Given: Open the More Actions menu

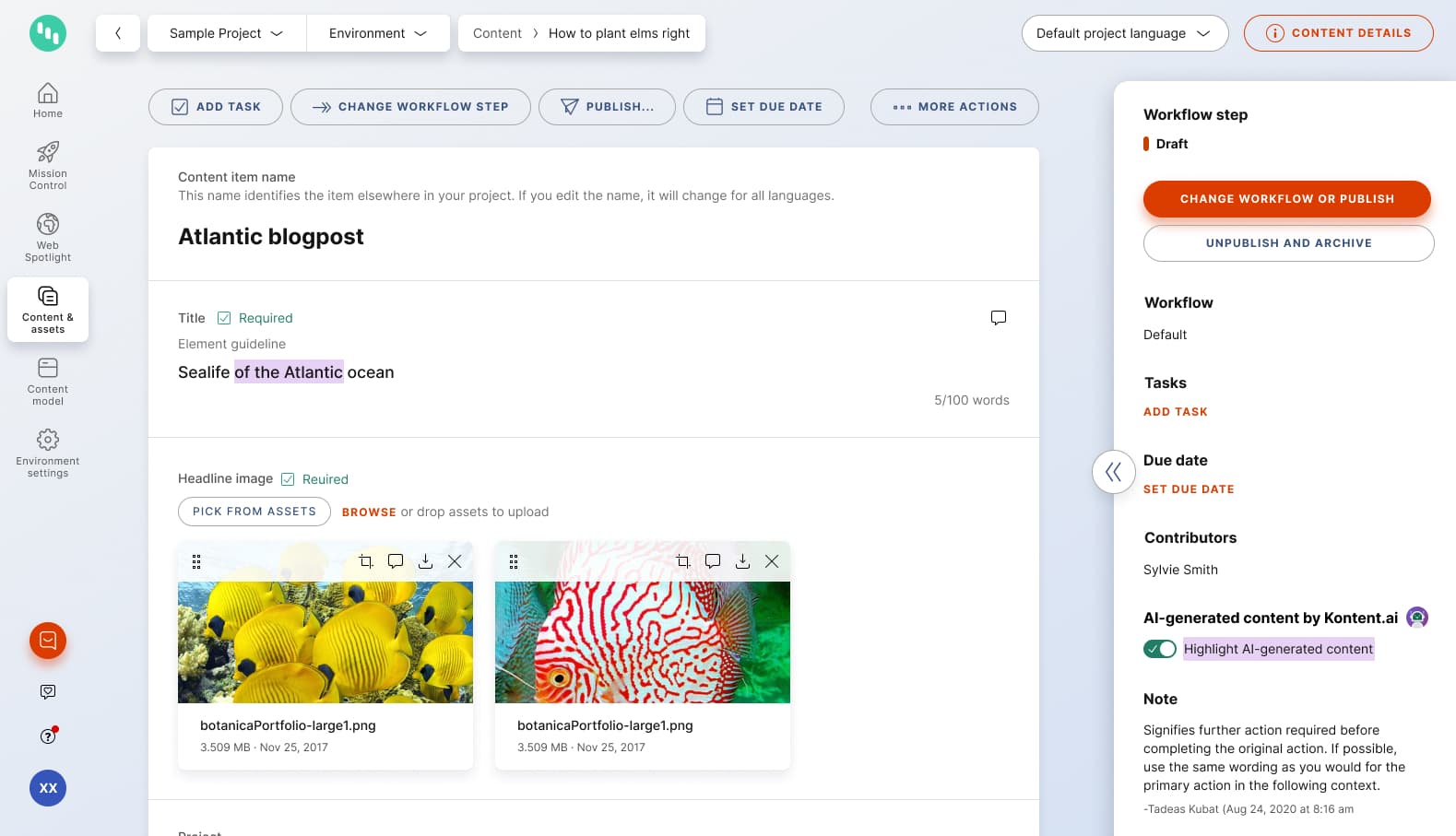Looking at the screenshot, I should (954, 107).
